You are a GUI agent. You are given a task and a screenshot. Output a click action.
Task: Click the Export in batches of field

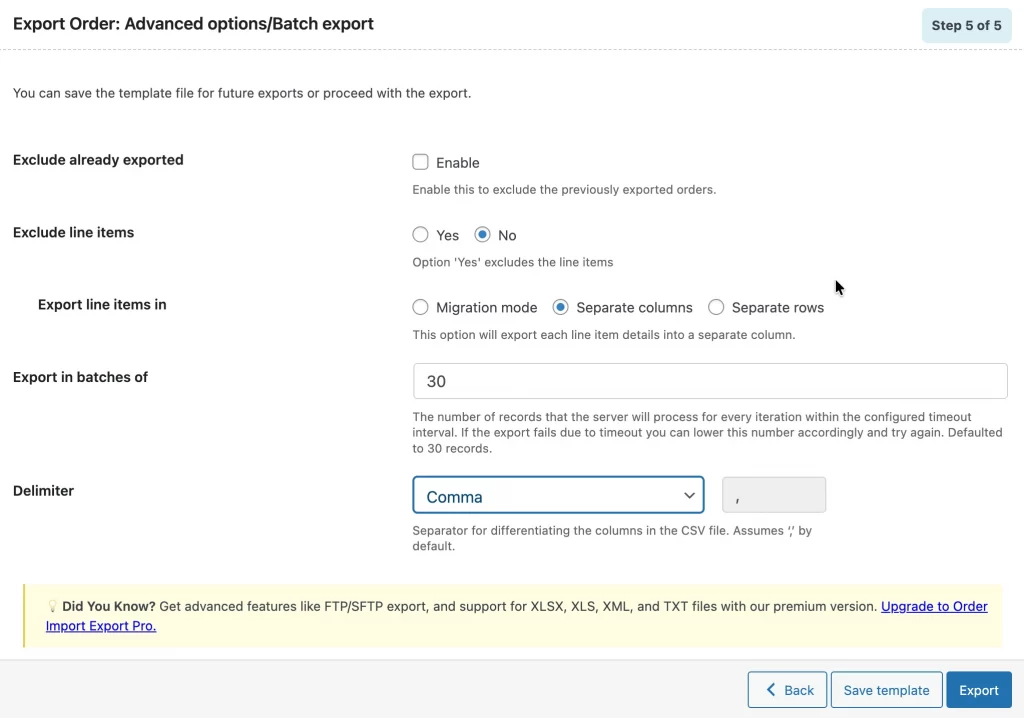tap(710, 381)
